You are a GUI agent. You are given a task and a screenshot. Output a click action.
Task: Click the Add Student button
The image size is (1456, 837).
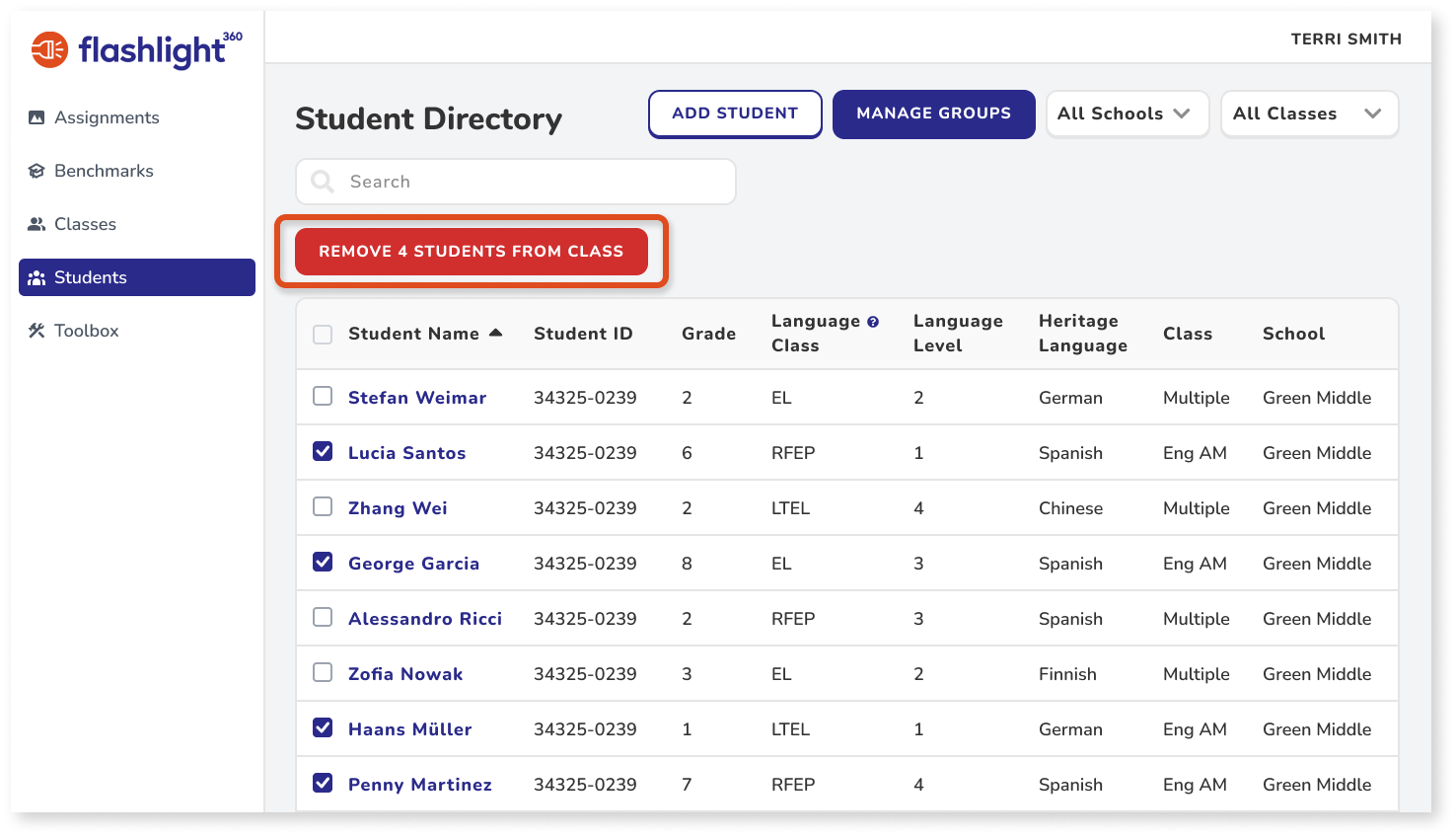735,114
